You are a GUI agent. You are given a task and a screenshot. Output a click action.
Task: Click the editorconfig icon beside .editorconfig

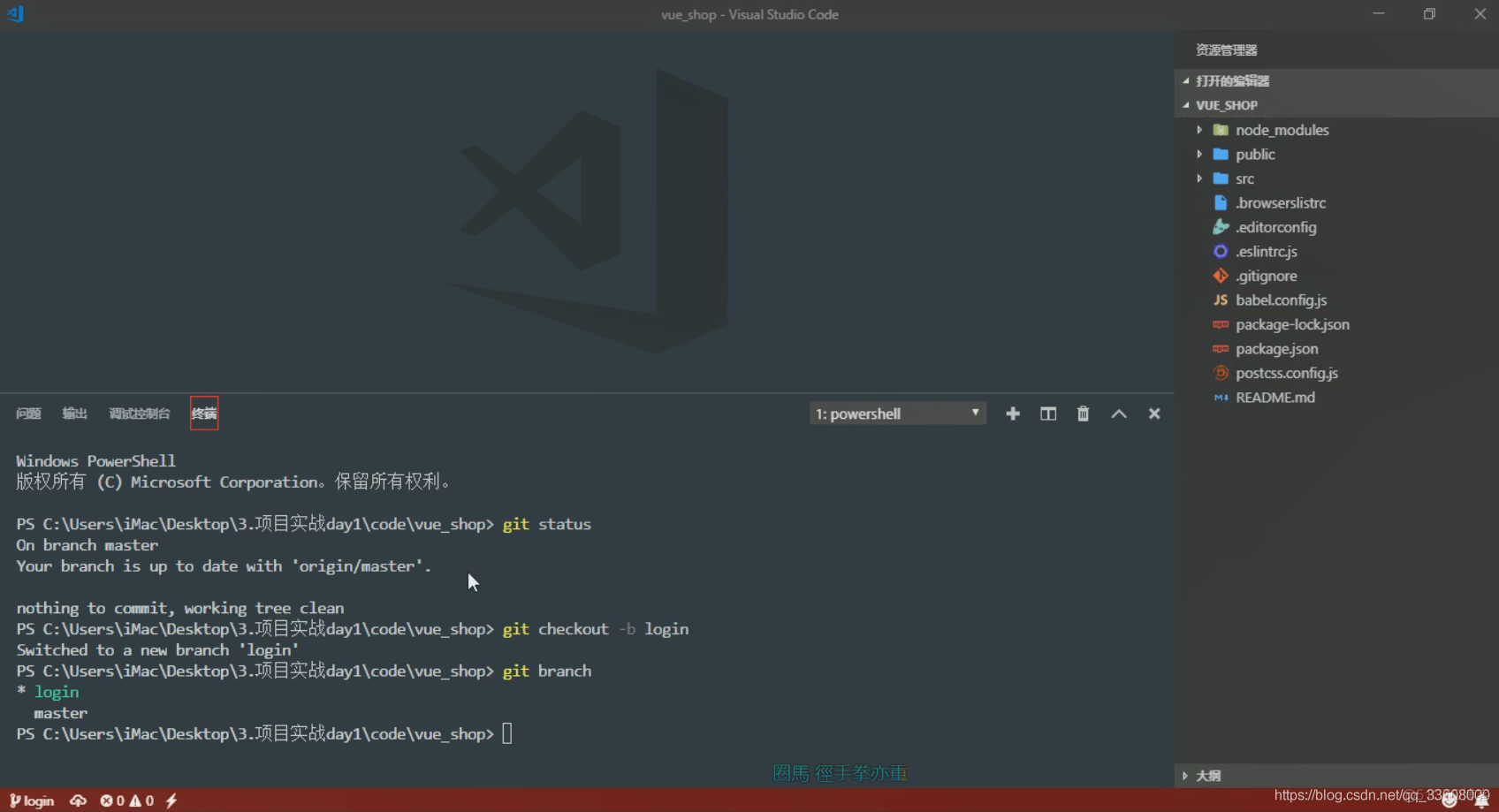[x=1221, y=227]
